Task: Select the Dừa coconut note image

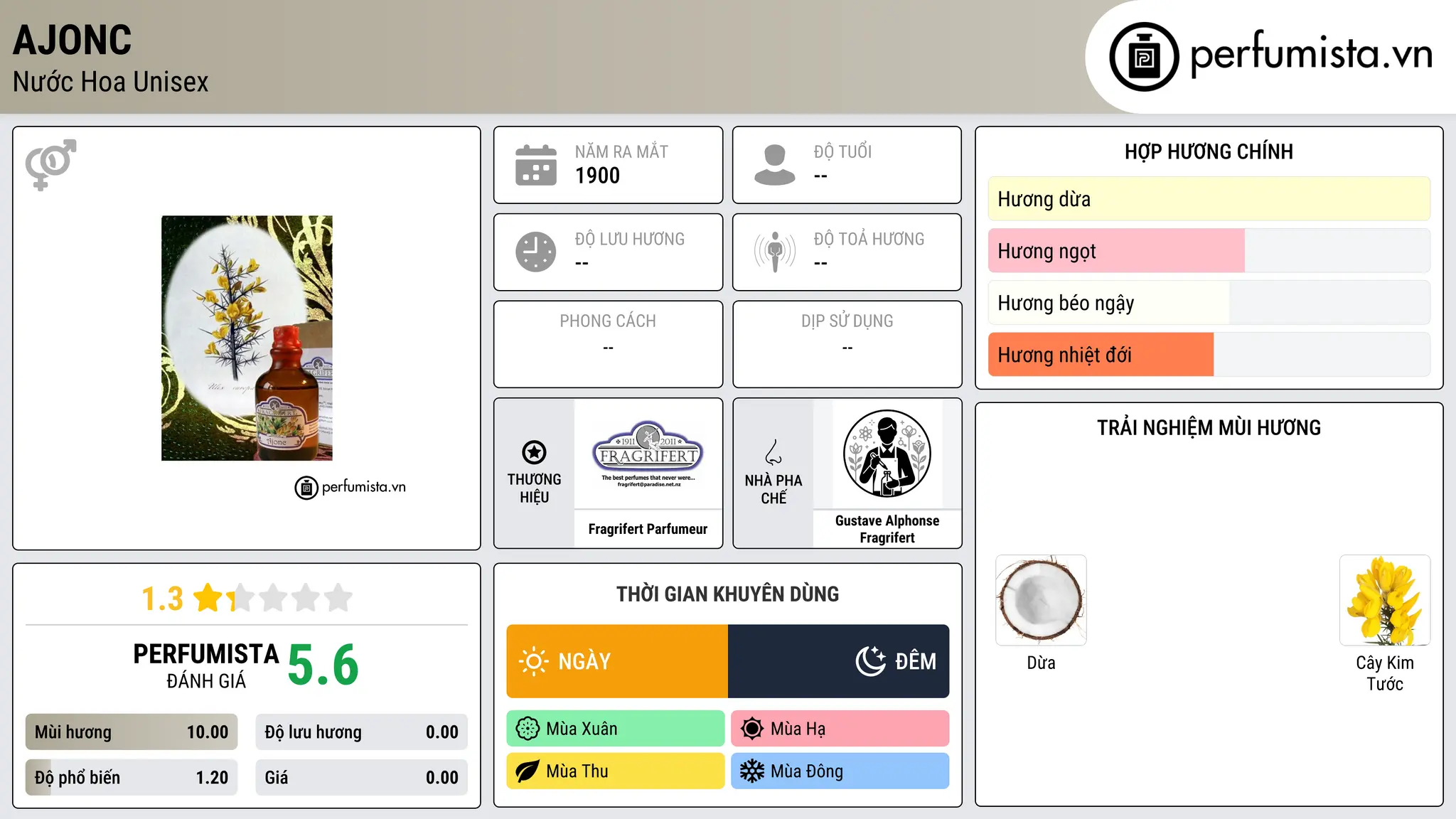Action: (1041, 600)
